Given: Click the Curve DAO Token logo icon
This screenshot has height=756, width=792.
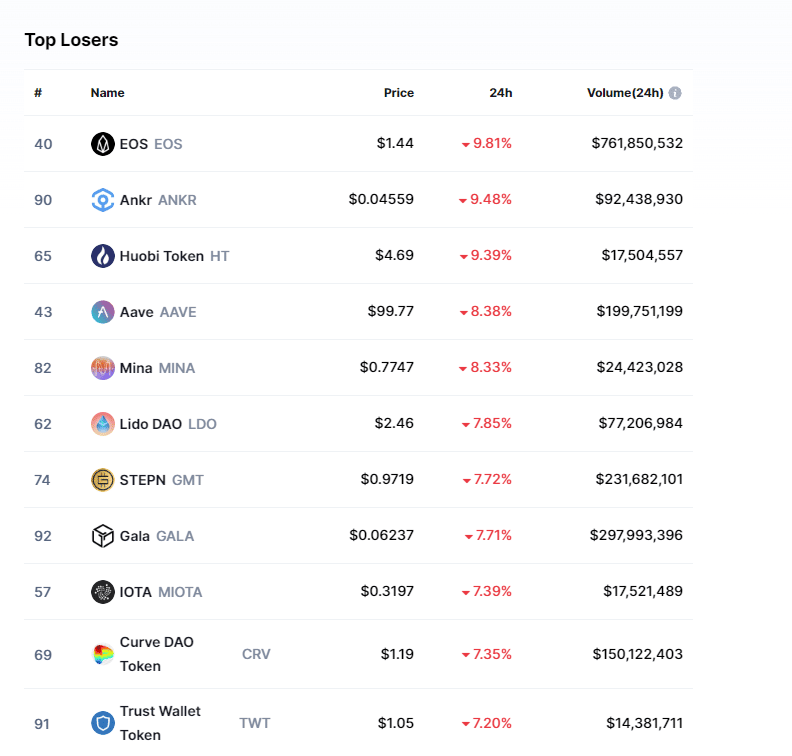Looking at the screenshot, I should (x=103, y=655).
